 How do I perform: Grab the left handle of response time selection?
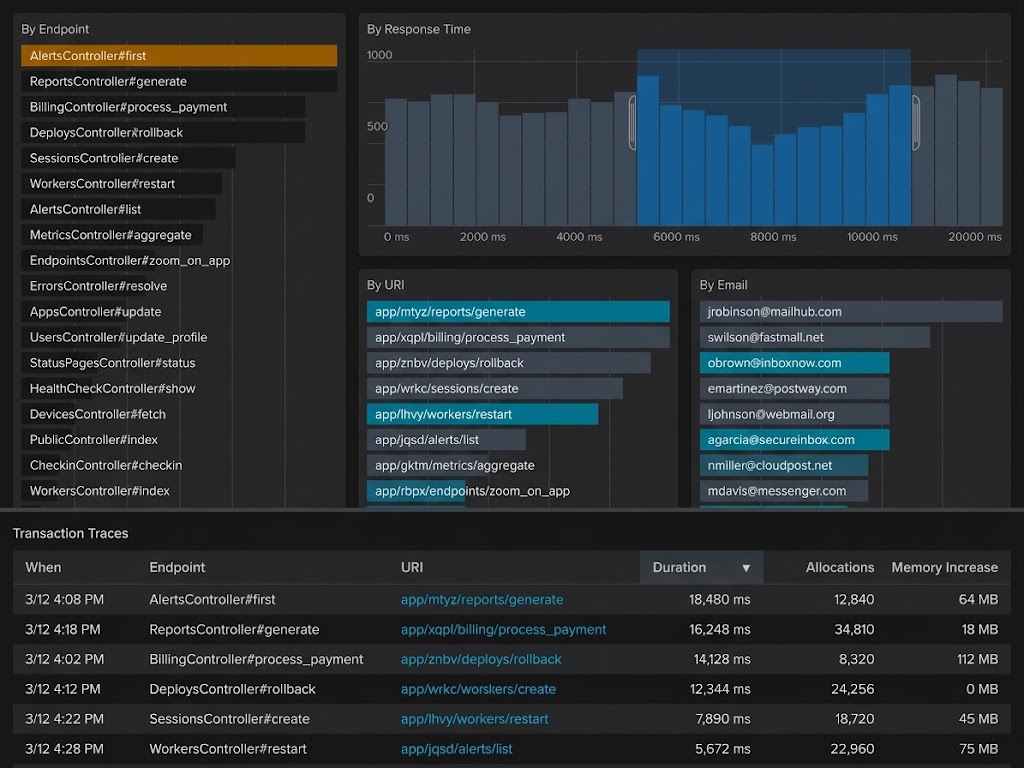[x=632, y=122]
